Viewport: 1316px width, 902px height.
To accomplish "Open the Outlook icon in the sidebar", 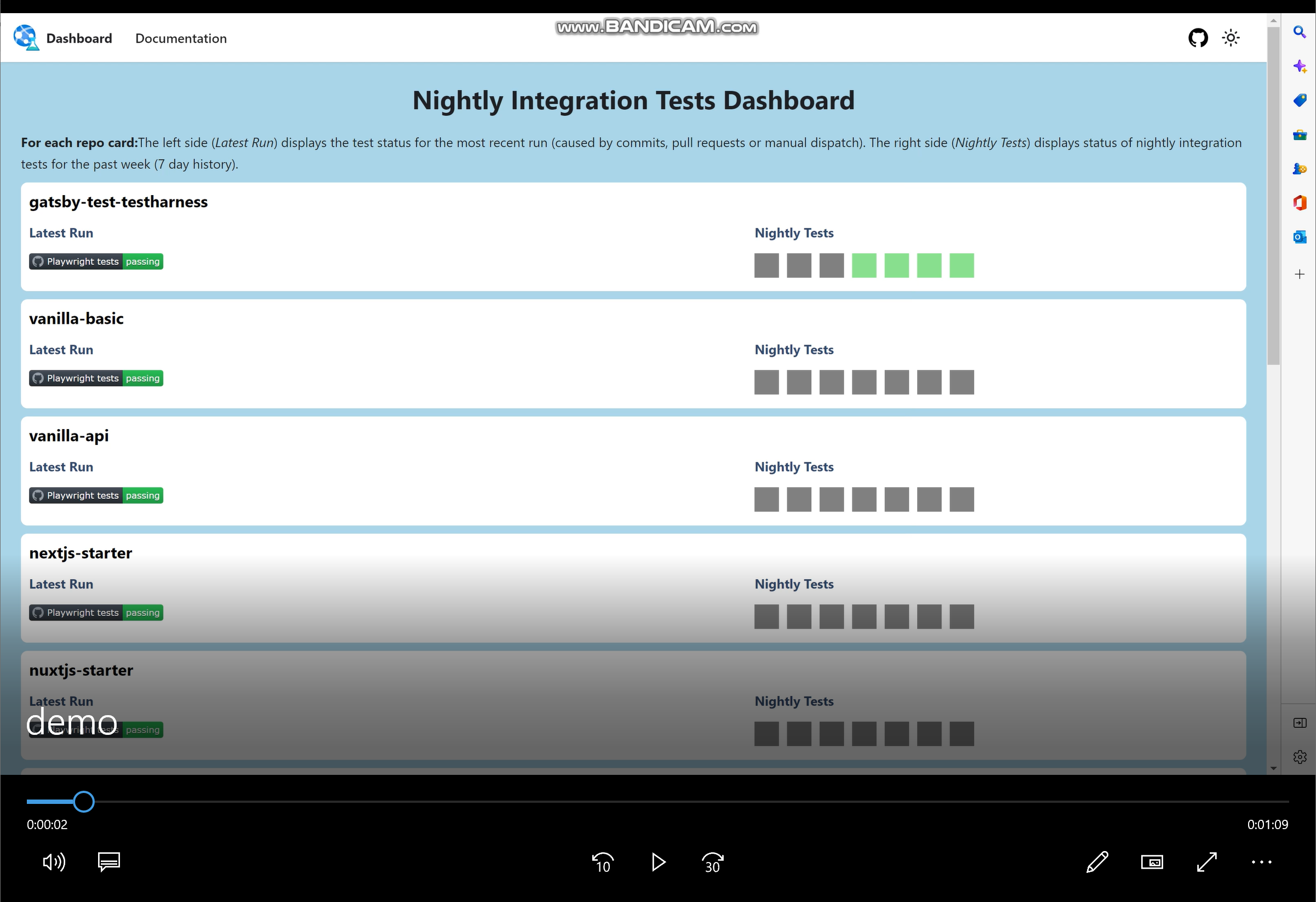I will [1300, 237].
